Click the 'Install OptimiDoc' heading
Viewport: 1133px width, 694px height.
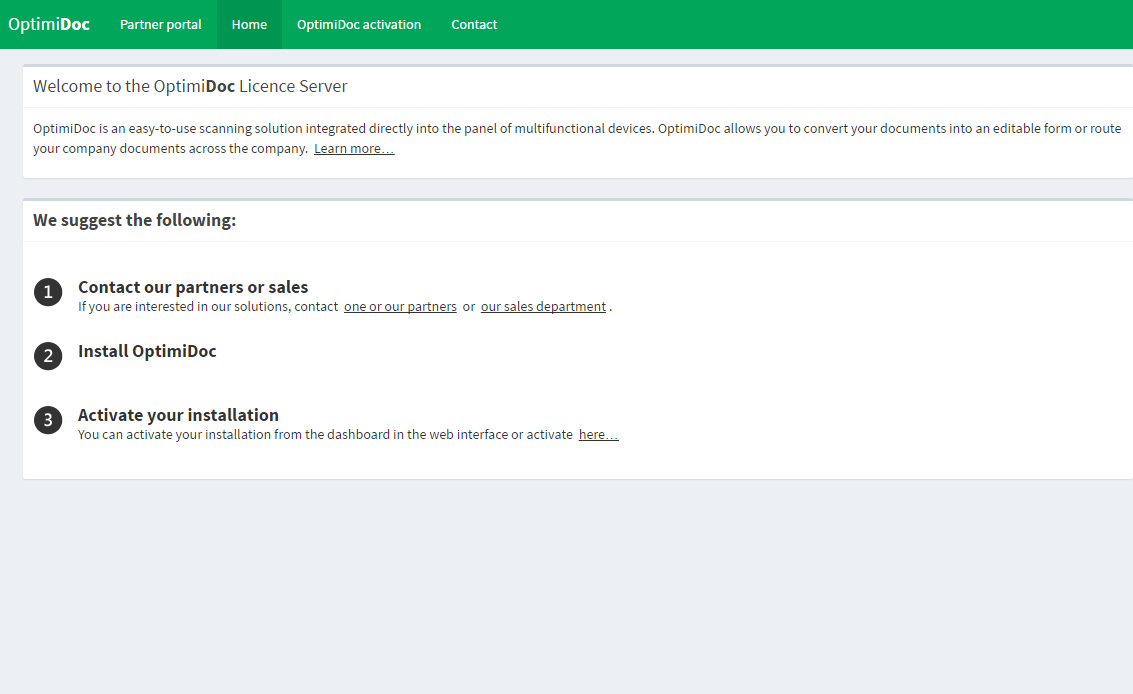147,351
